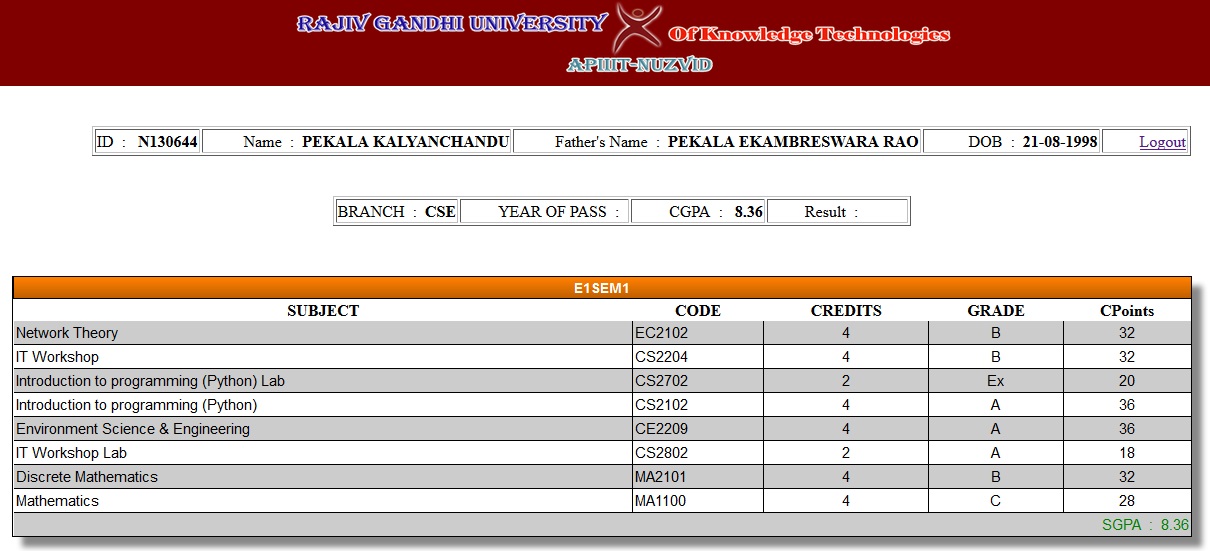
Task: Select the student ID N130644
Action: (x=168, y=142)
